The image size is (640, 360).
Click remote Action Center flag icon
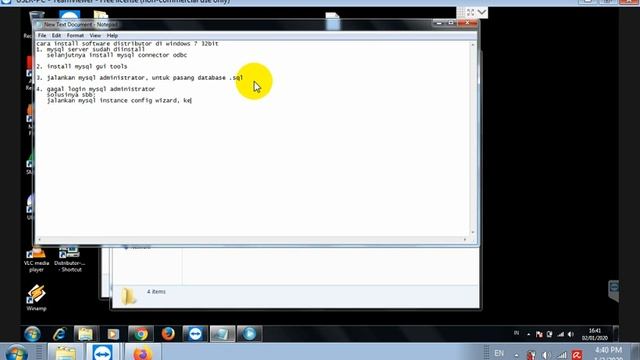point(539,334)
